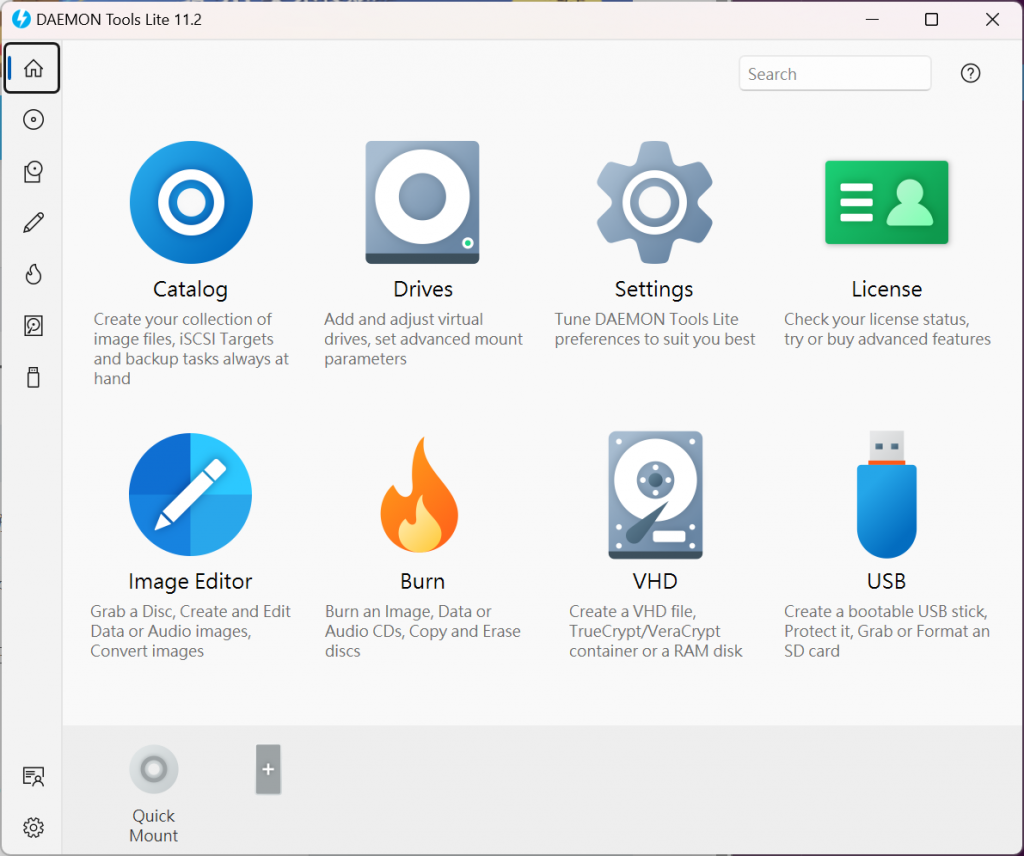Click the 'Create a bootable USB stick' description

pyautogui.click(x=886, y=631)
